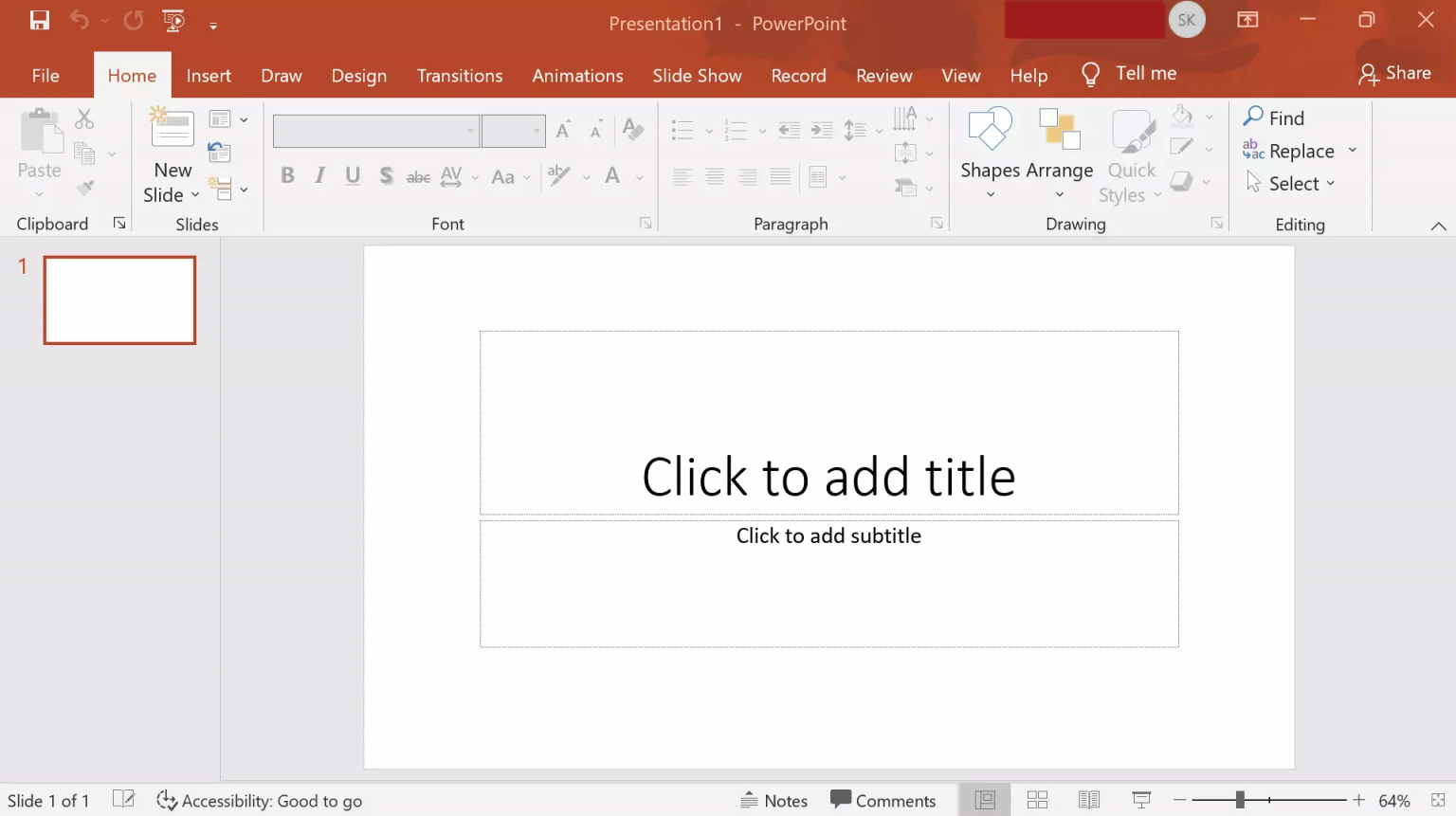Open the Format Painter

(84, 187)
